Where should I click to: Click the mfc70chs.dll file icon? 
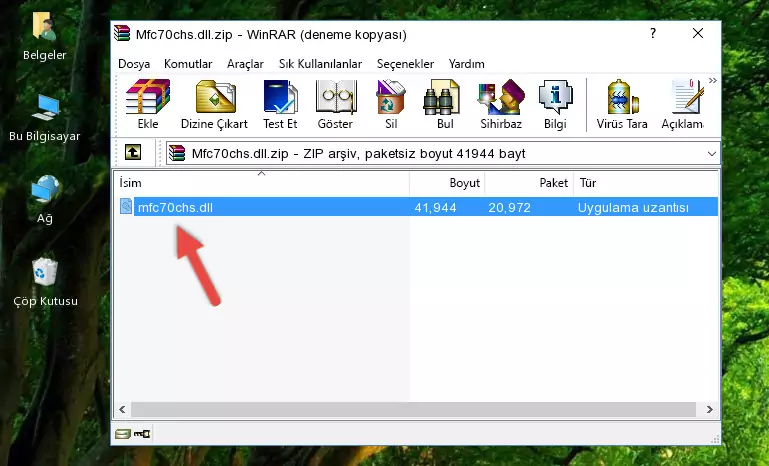[x=126, y=207]
